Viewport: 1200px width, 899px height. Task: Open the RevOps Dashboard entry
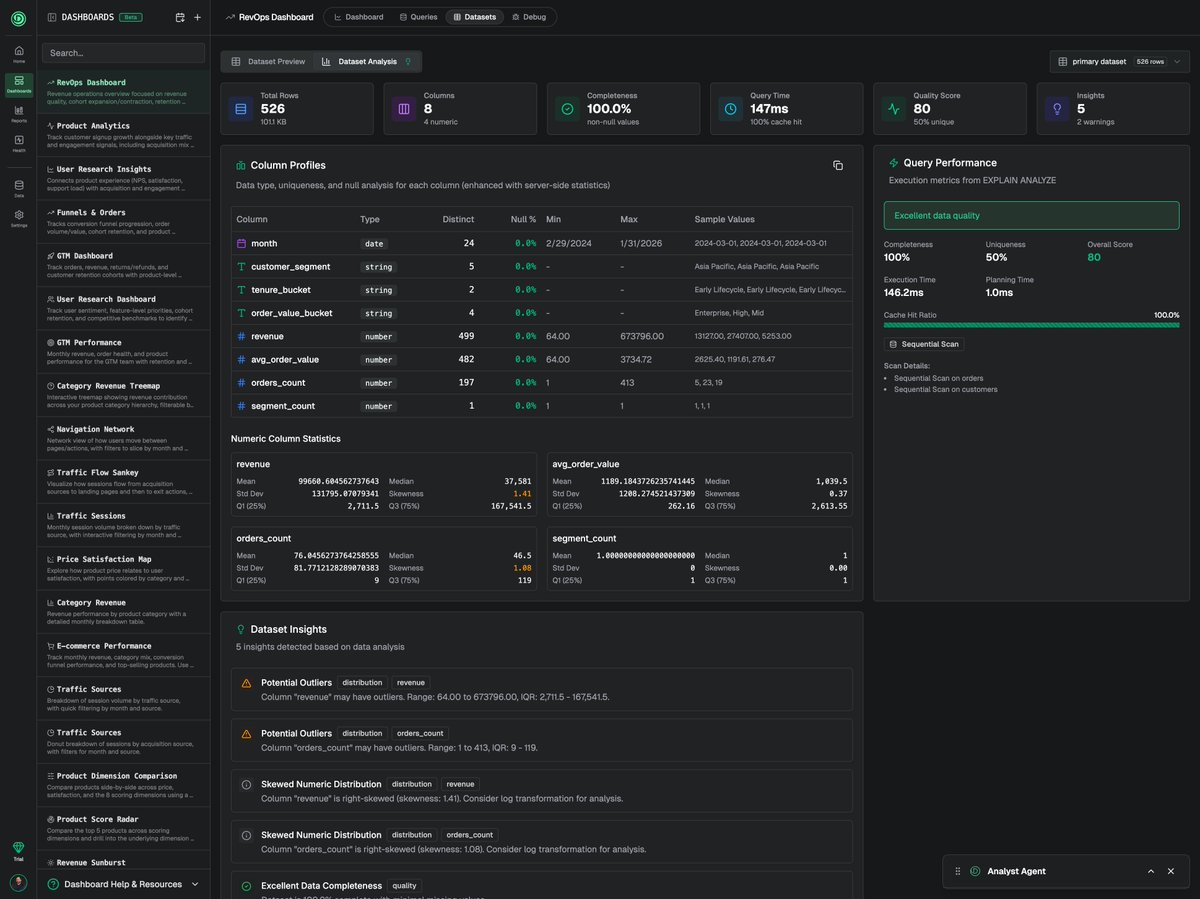click(123, 91)
